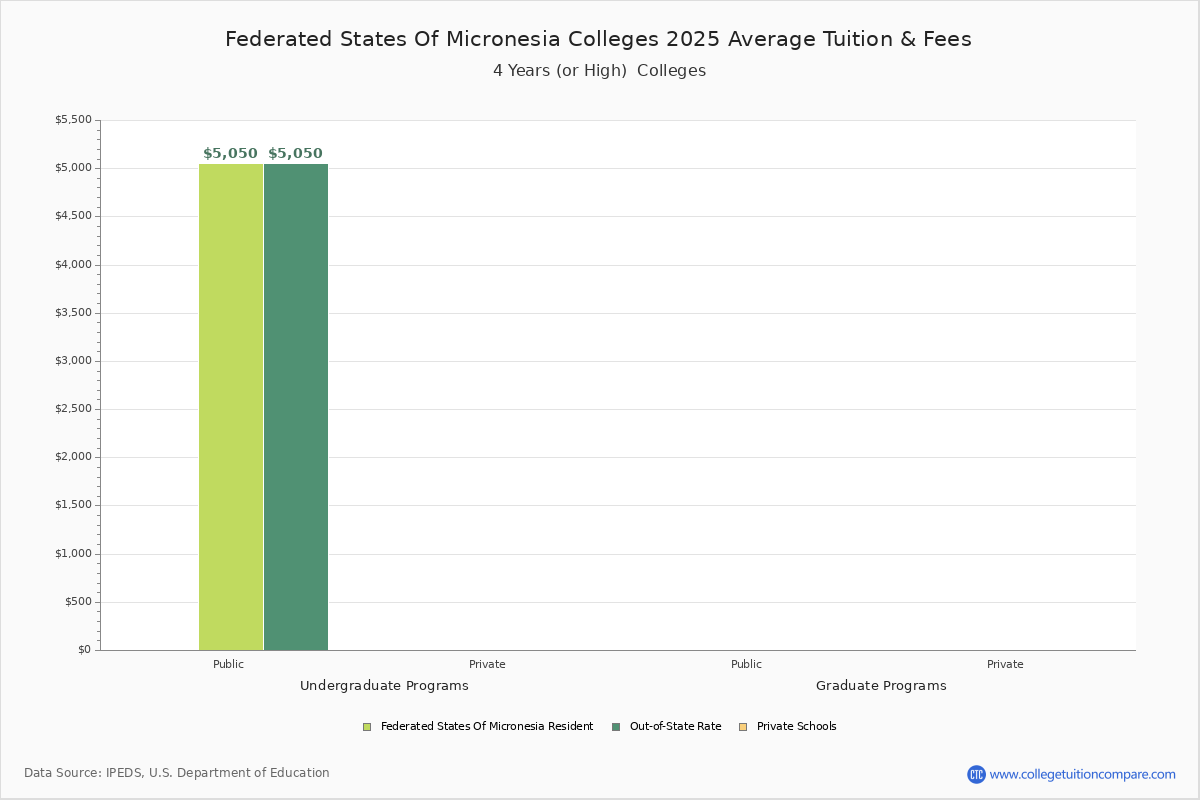Click the IPEDS Data Source text
Screen dimensions: 1200x800
coord(177,773)
